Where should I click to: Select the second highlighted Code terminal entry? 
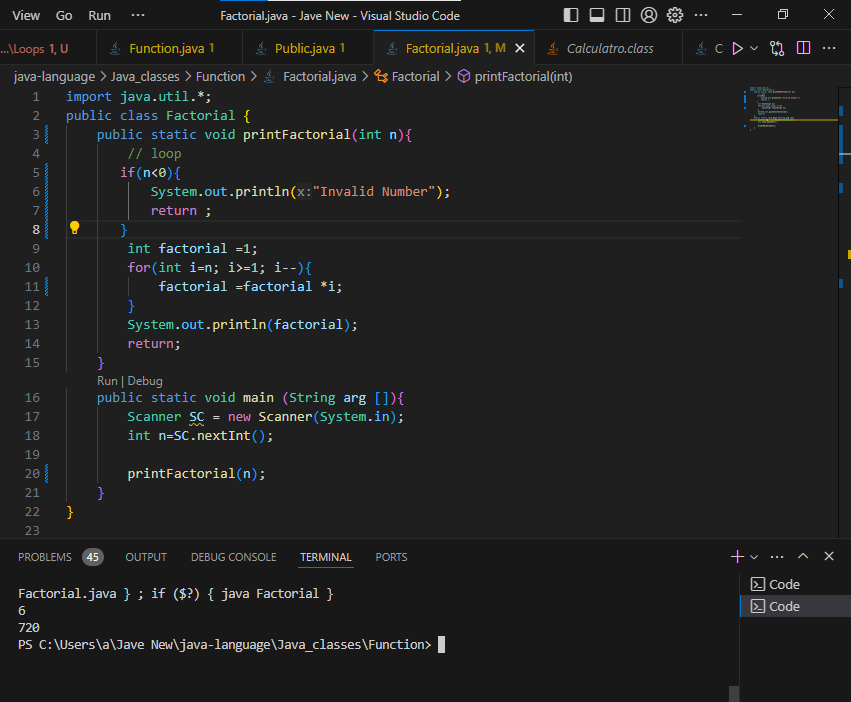(x=795, y=606)
